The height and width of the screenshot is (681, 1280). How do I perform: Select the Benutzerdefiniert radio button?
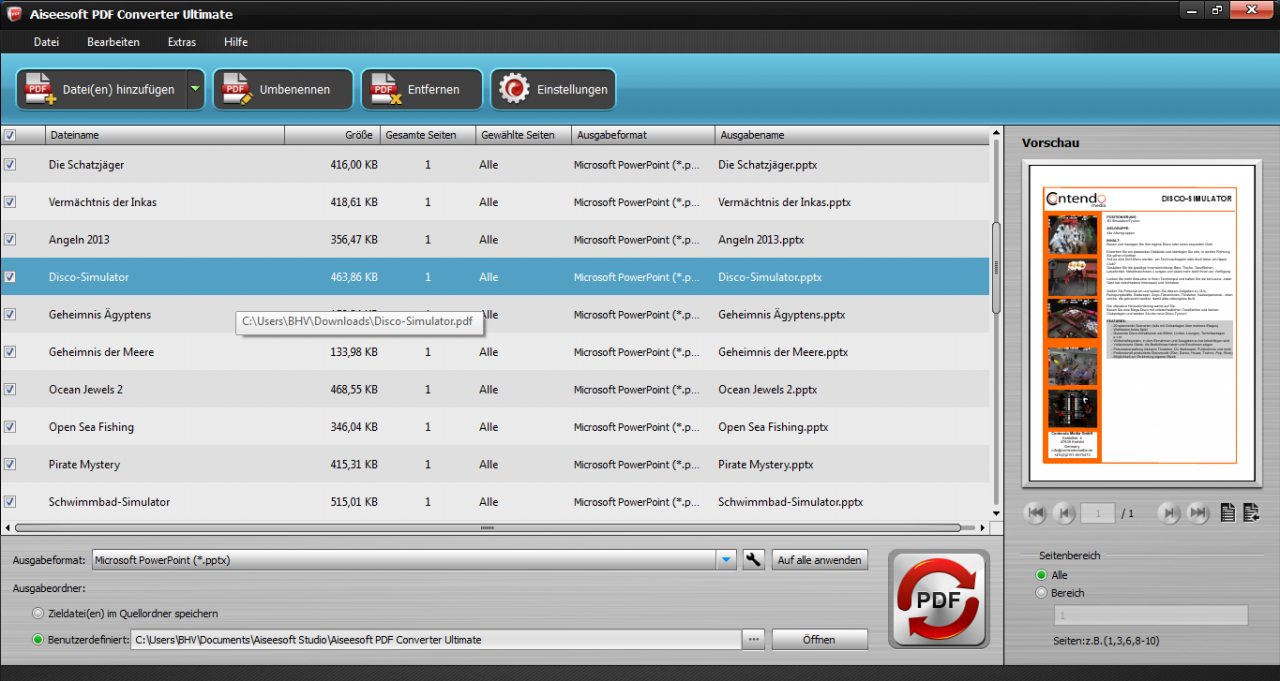click(x=39, y=639)
